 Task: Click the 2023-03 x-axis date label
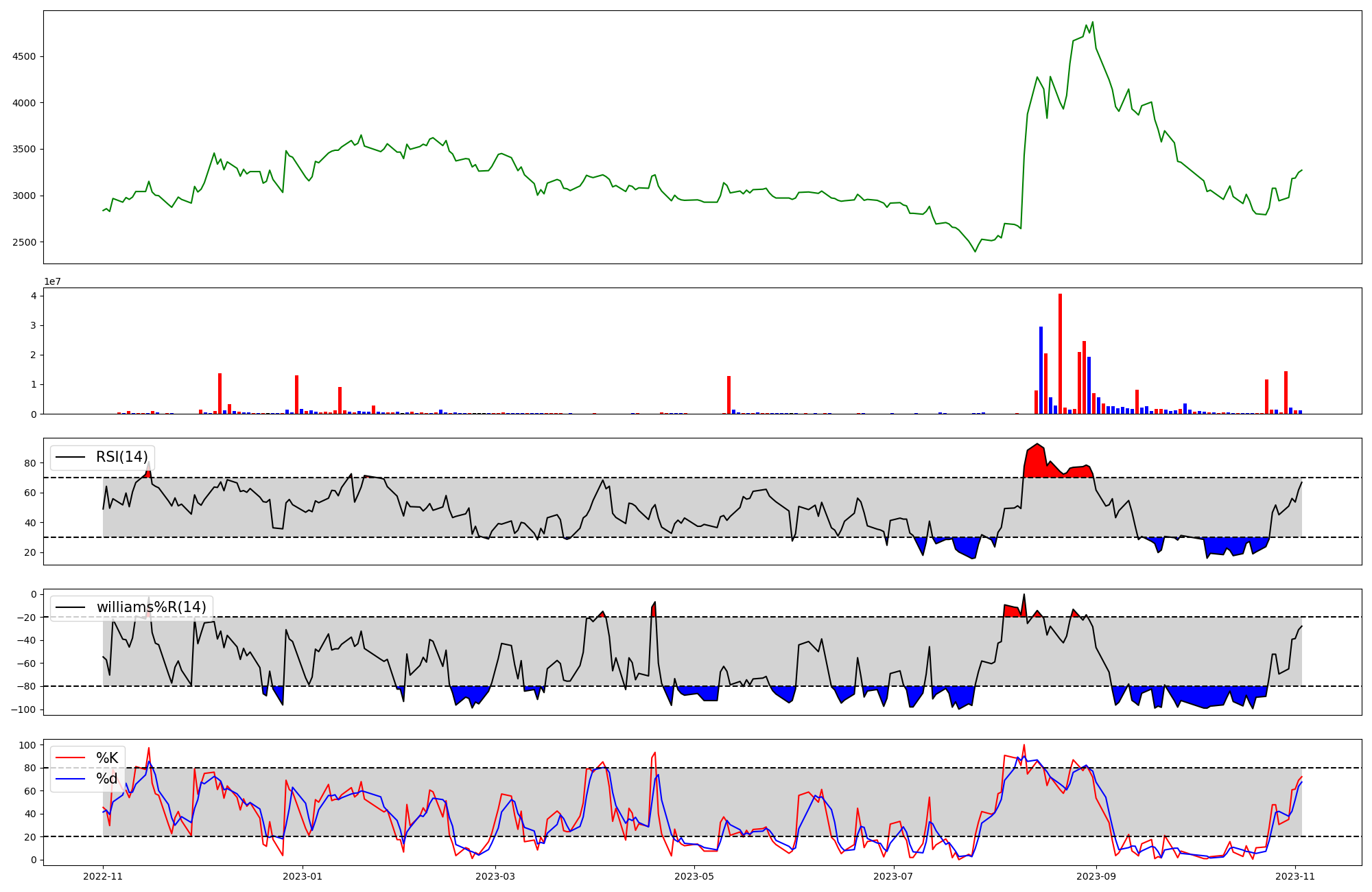click(x=495, y=876)
